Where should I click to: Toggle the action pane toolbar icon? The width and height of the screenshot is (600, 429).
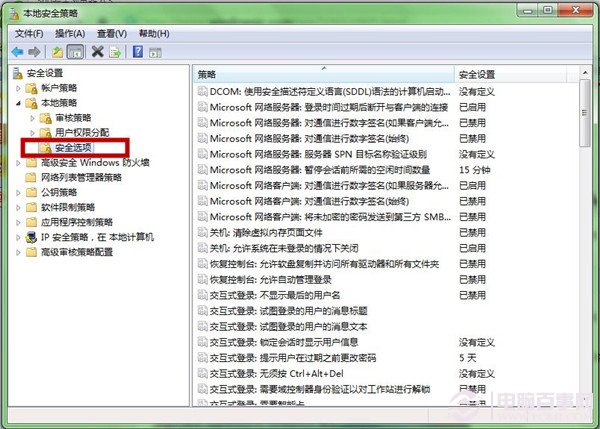tap(155, 52)
